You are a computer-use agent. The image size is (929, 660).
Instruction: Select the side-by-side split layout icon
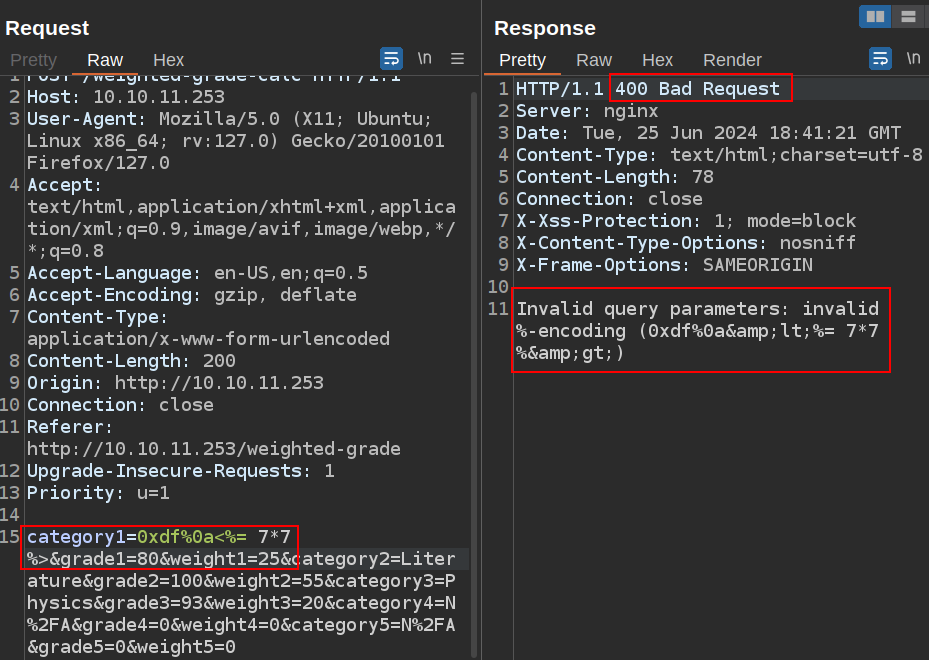(x=875, y=16)
